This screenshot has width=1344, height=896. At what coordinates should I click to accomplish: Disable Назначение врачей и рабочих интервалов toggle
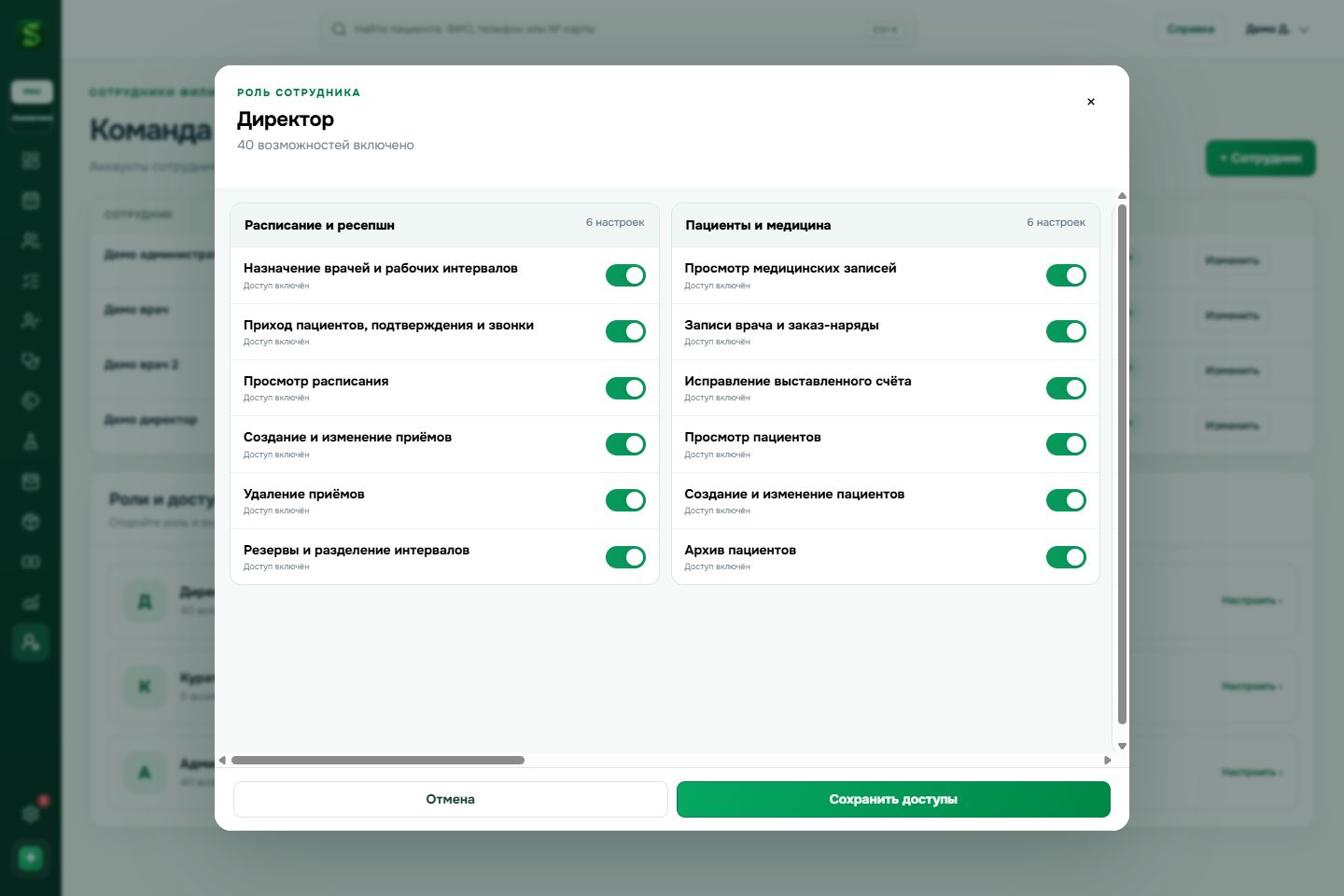pos(625,275)
